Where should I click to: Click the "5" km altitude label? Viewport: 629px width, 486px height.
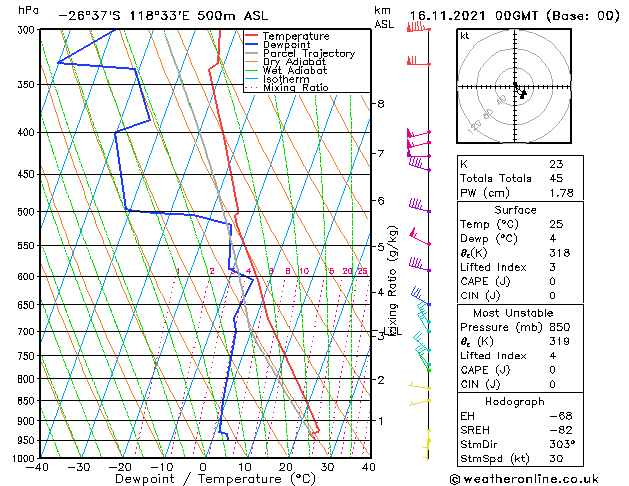381,246
